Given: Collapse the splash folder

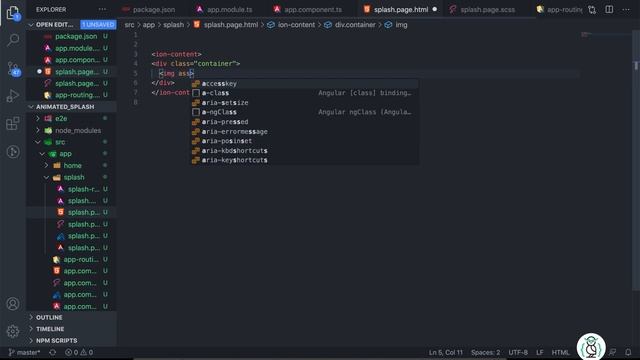Looking at the screenshot, I should (x=74, y=178).
